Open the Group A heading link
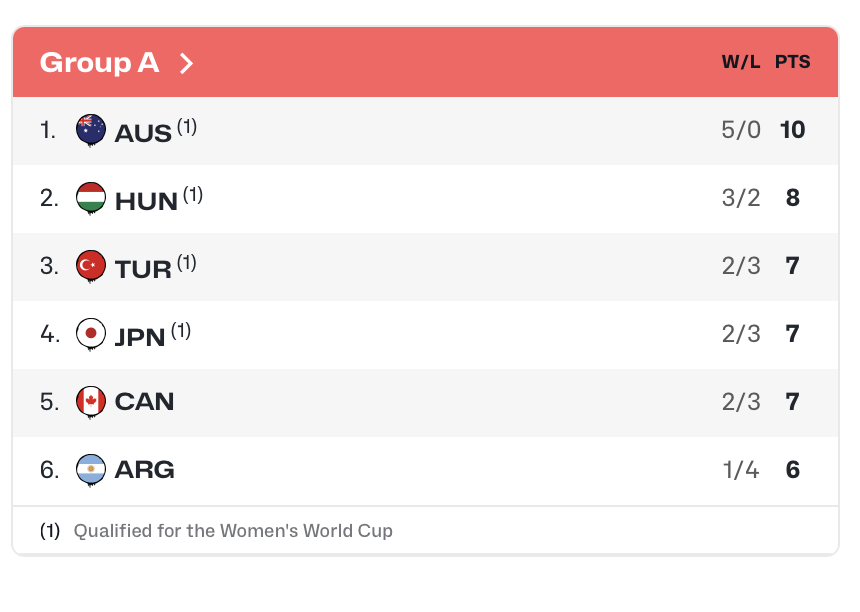This screenshot has width=860, height=612. point(99,62)
